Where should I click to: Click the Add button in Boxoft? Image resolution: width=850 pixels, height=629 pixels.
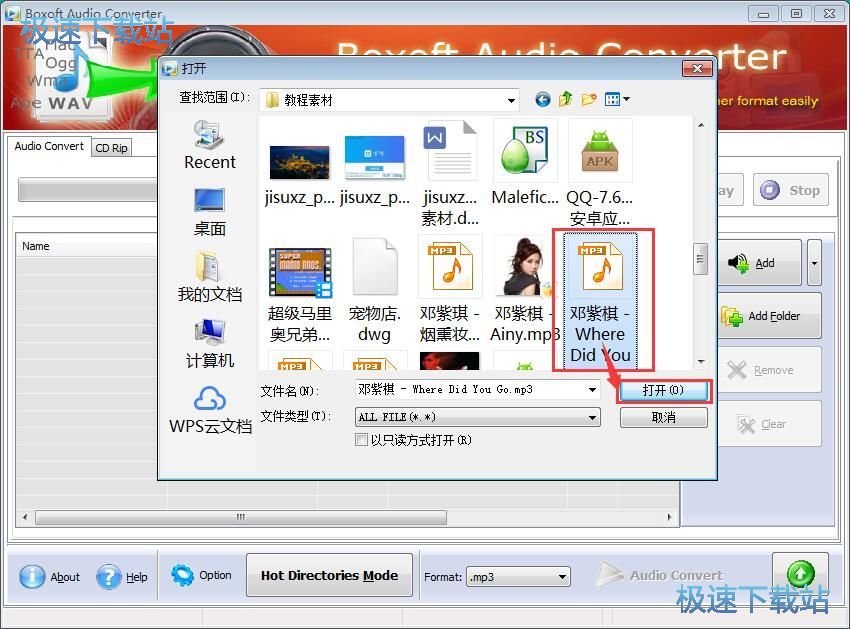[760, 263]
